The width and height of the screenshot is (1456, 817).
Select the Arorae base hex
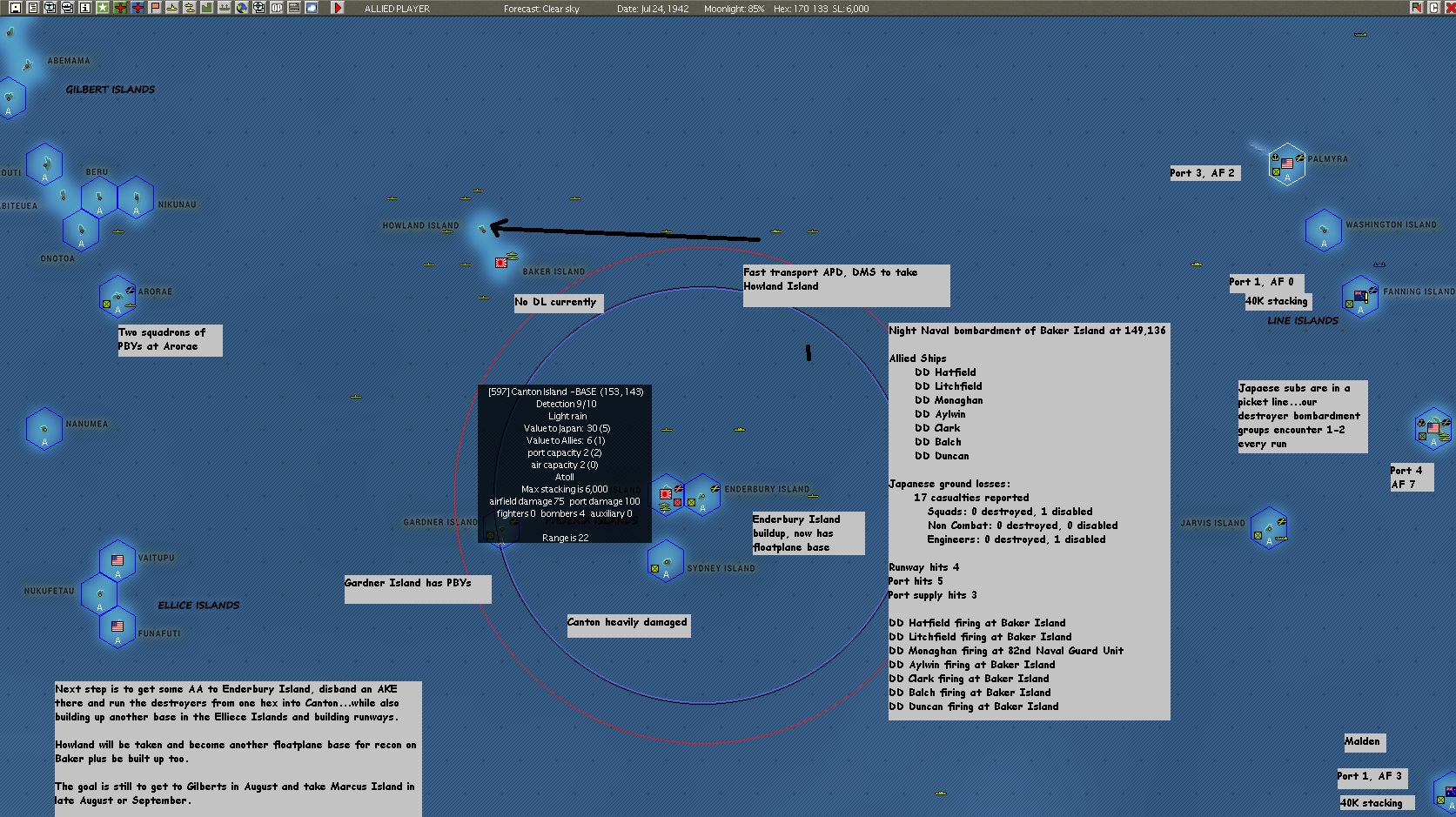click(x=117, y=296)
